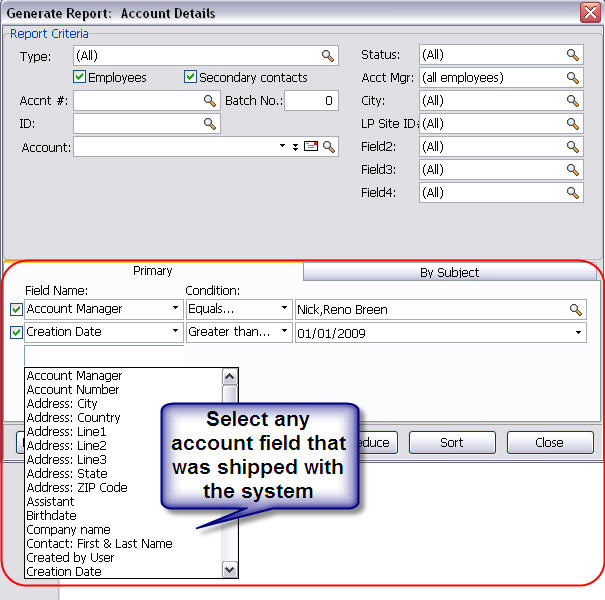Uncheck the Employees checkbox
605x600 pixels.
(80, 78)
